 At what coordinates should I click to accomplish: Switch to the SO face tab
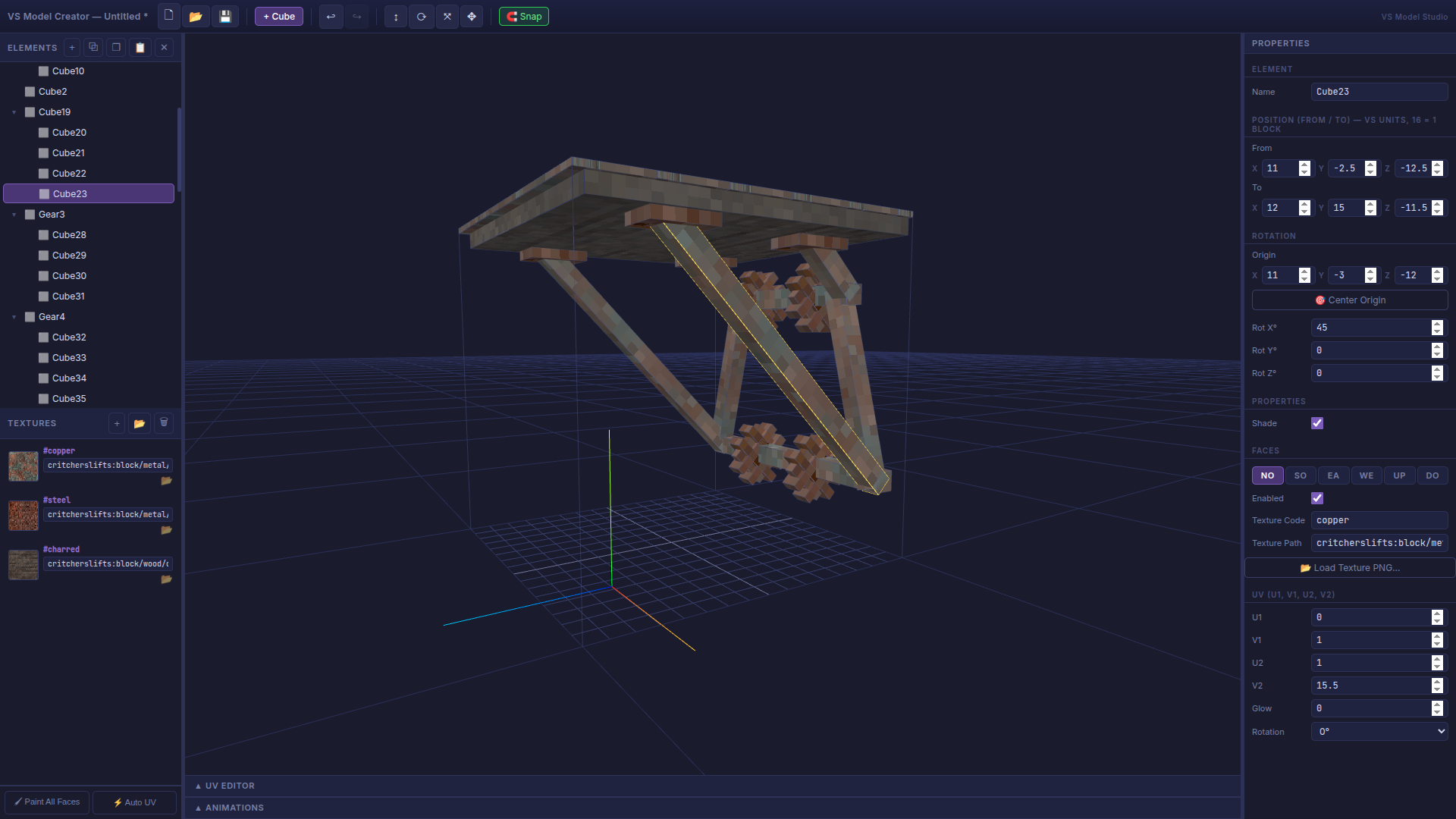(x=1301, y=475)
